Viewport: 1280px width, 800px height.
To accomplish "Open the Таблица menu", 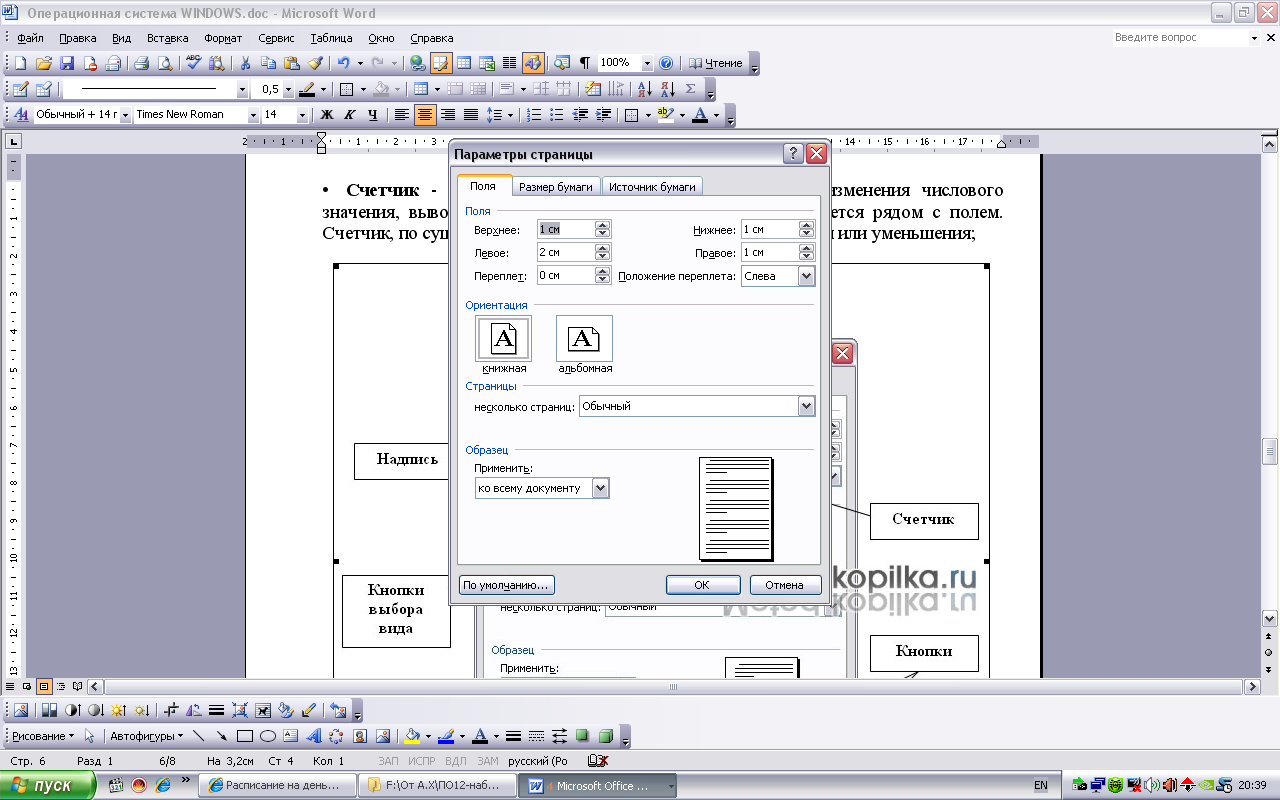I will [x=331, y=38].
